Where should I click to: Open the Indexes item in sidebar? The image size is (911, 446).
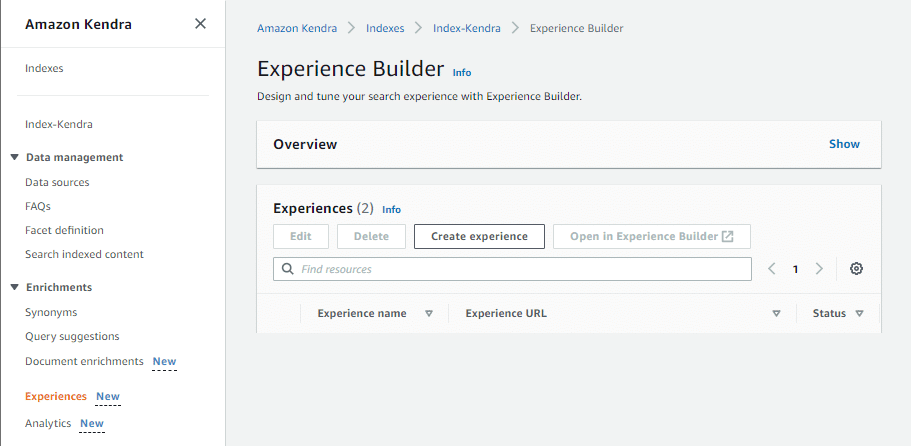(x=44, y=69)
